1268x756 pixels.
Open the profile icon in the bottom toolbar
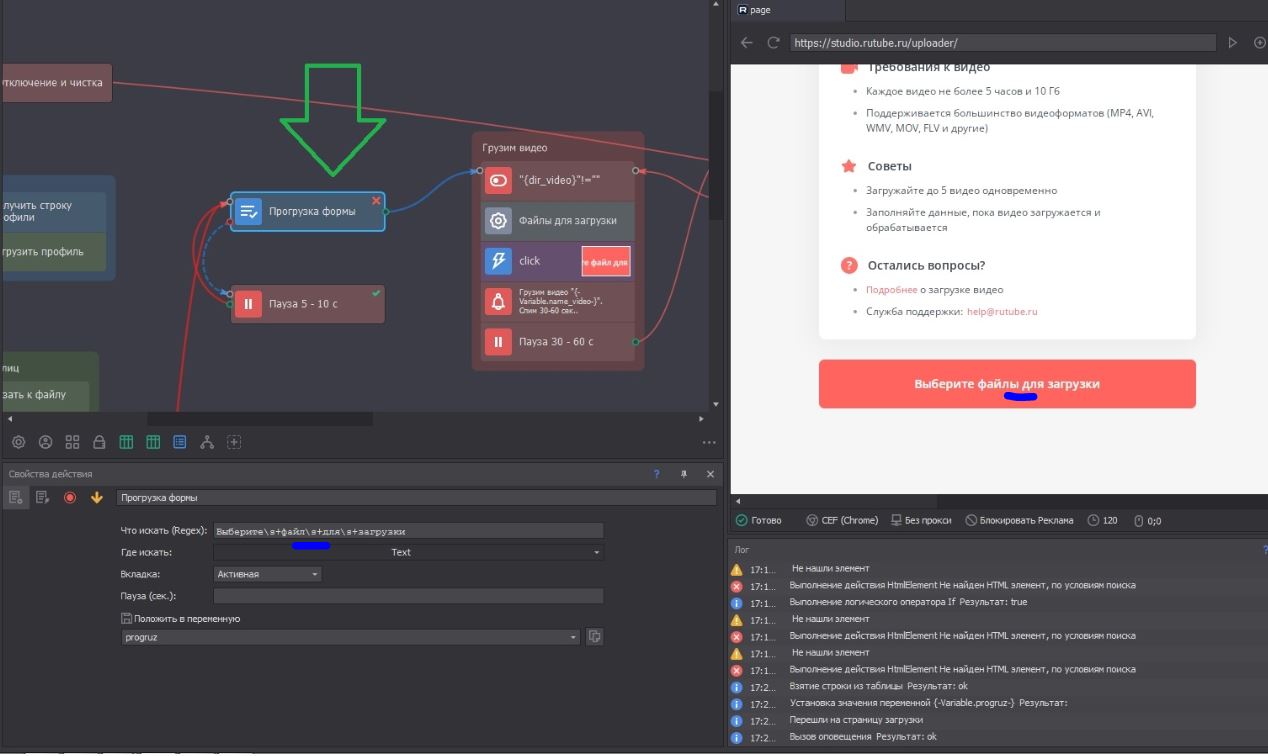click(x=45, y=442)
